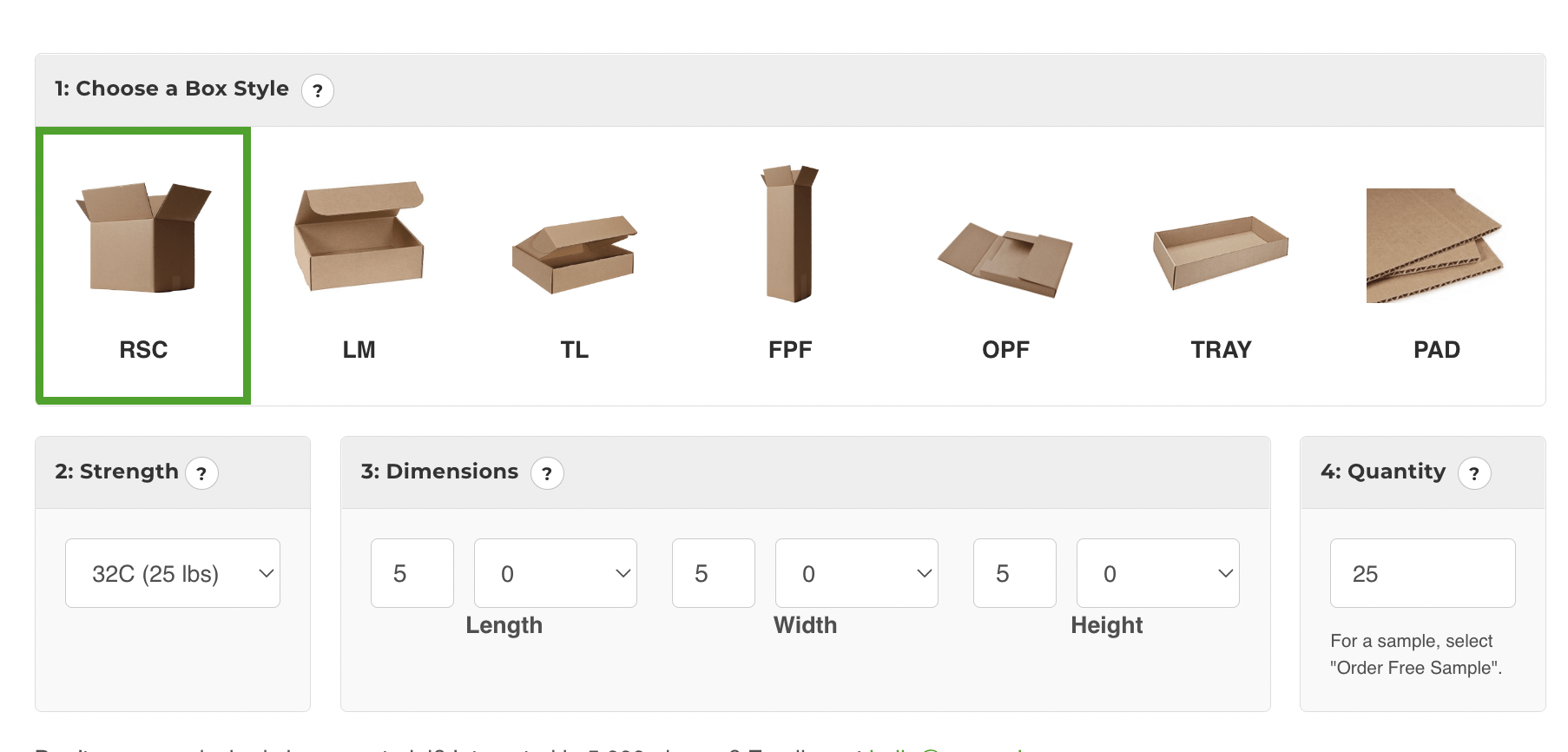Open help for Choose a Box Style

coord(318,90)
